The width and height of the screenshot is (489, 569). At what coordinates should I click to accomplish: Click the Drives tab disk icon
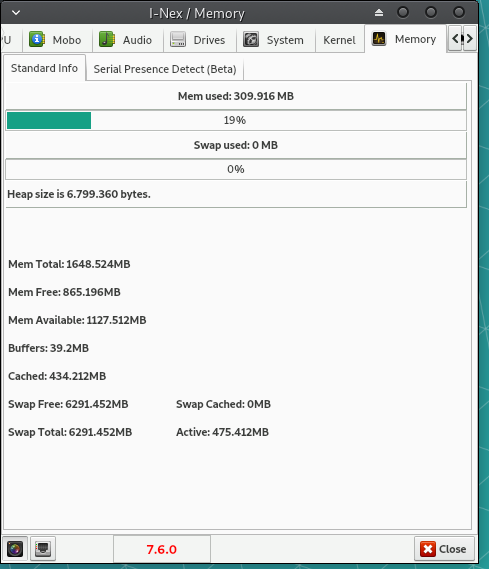(x=178, y=39)
